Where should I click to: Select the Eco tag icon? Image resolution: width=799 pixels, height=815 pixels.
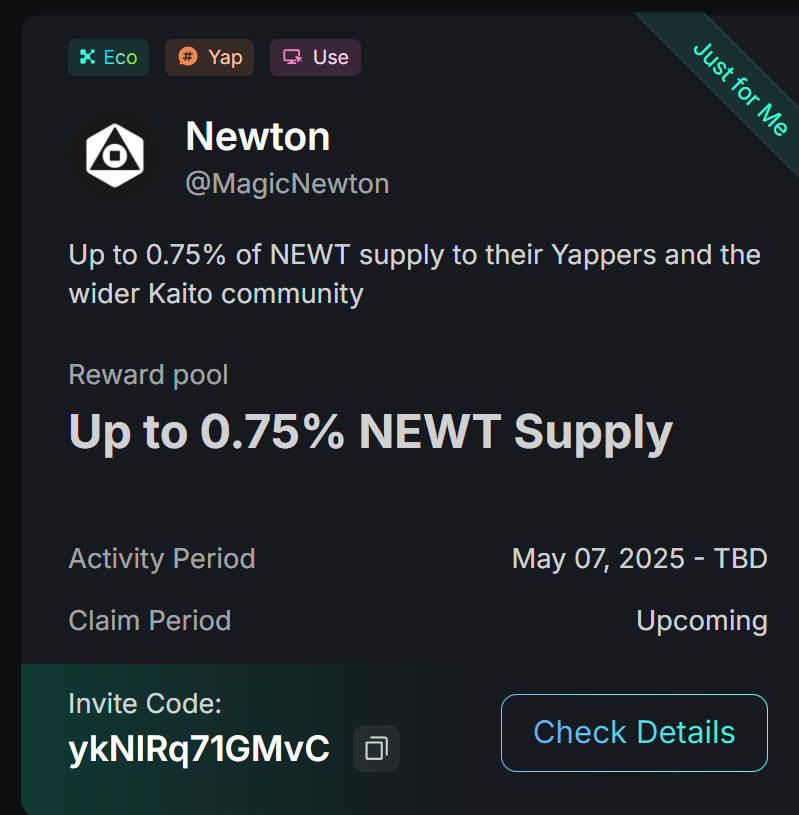(x=87, y=57)
